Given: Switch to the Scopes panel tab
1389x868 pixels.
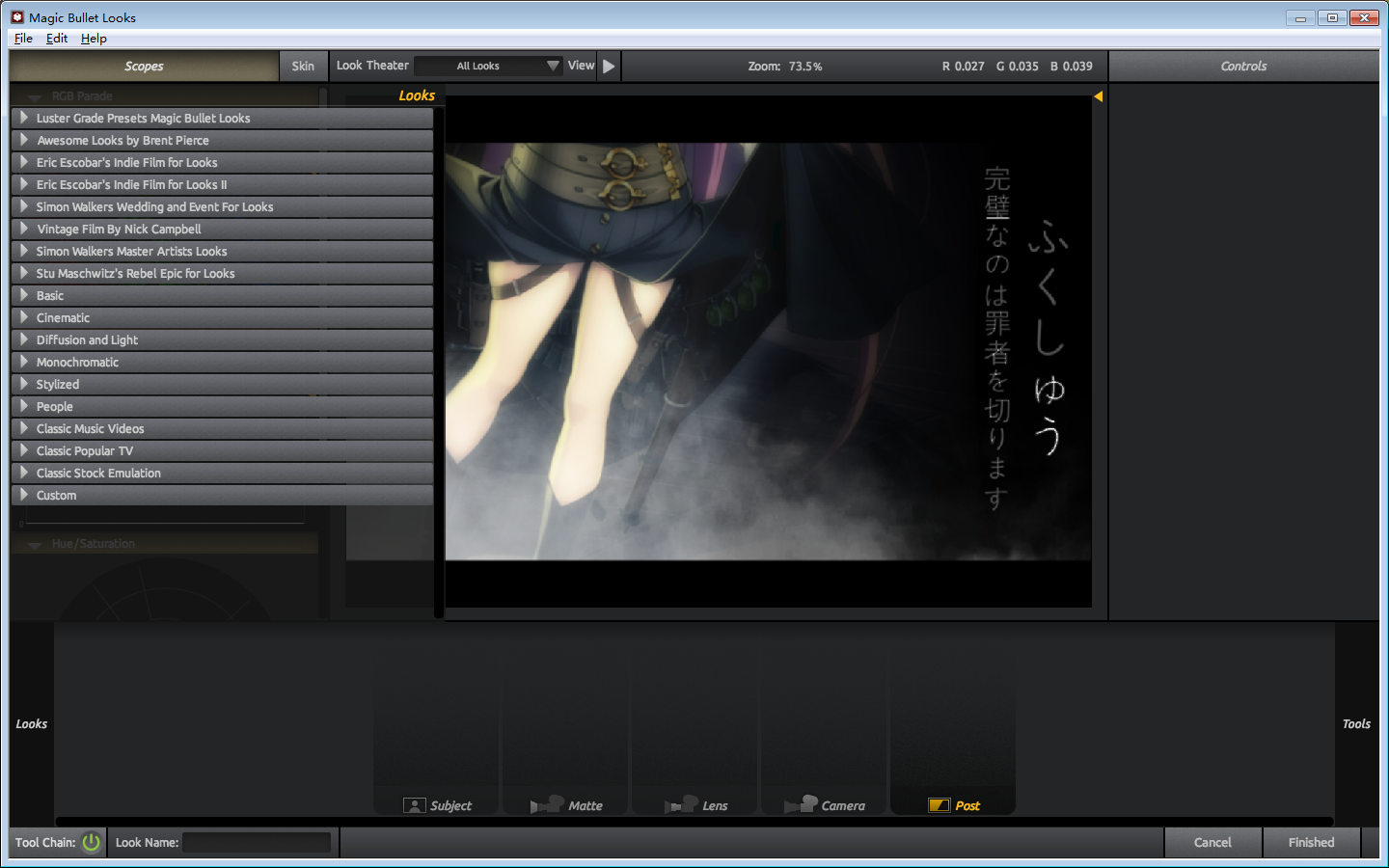Looking at the screenshot, I should coord(144,66).
